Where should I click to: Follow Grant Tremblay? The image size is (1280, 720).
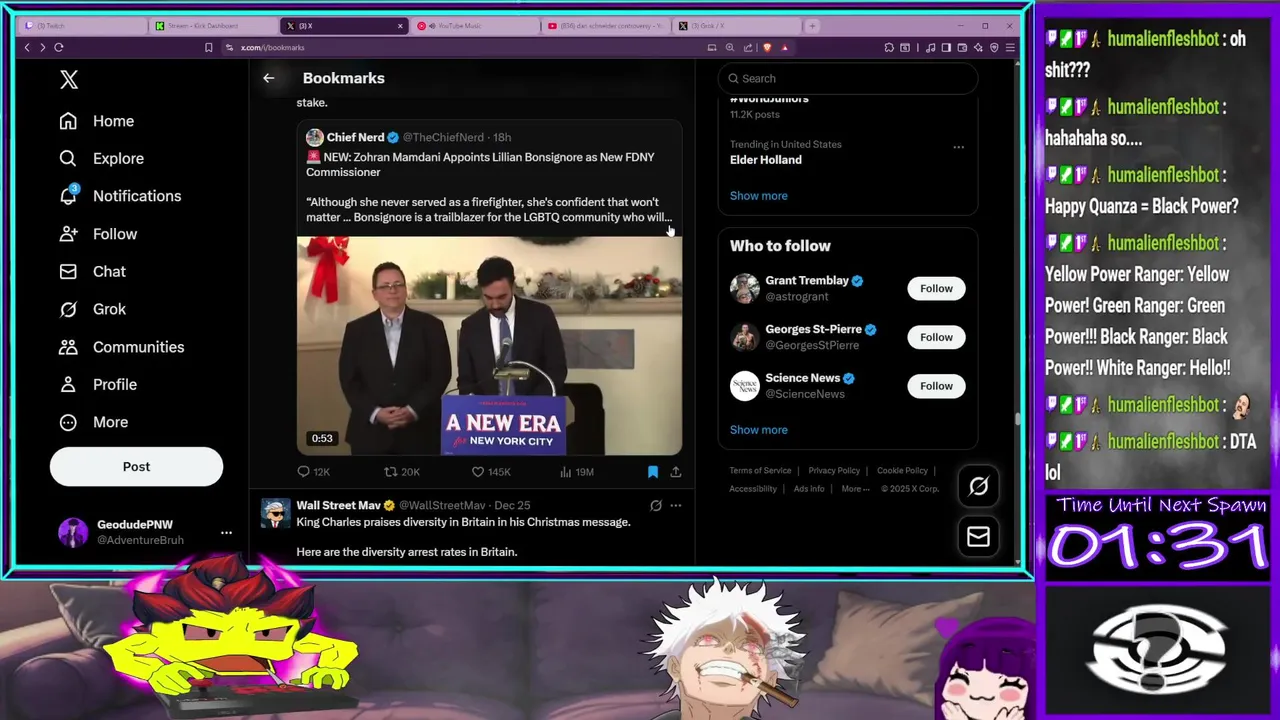[x=936, y=288]
